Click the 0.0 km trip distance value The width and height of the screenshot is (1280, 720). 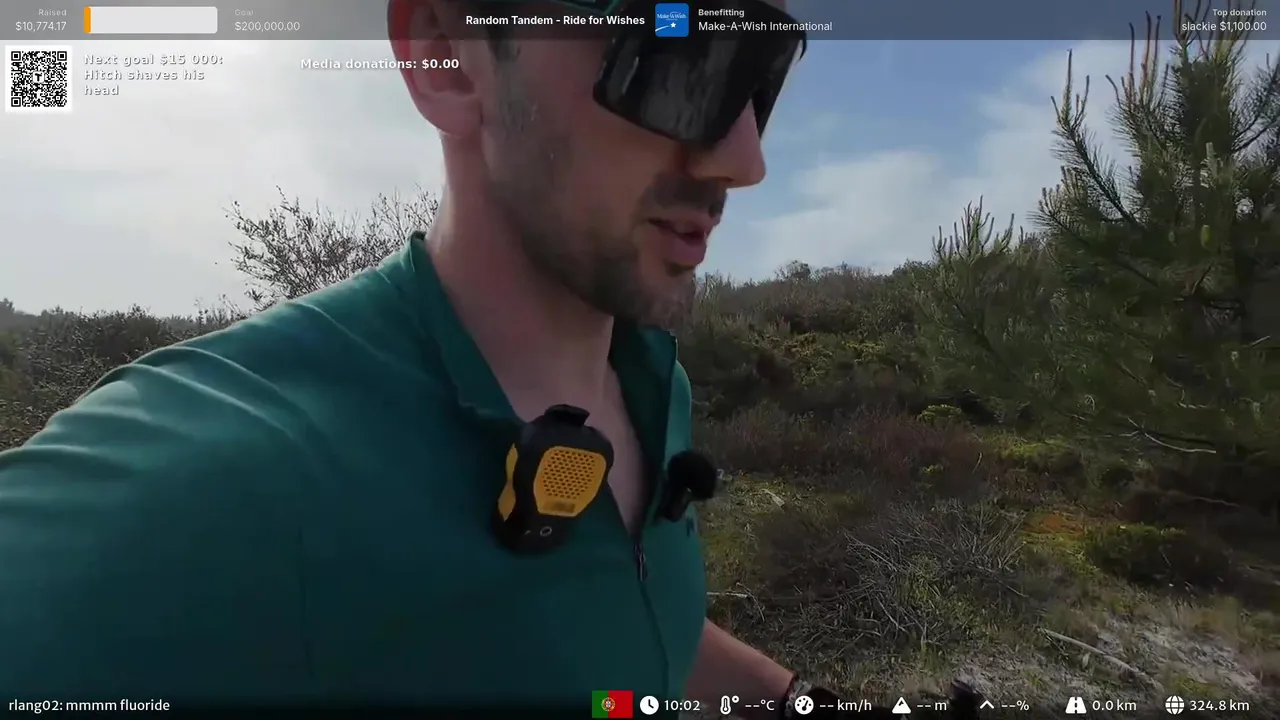coord(1114,705)
